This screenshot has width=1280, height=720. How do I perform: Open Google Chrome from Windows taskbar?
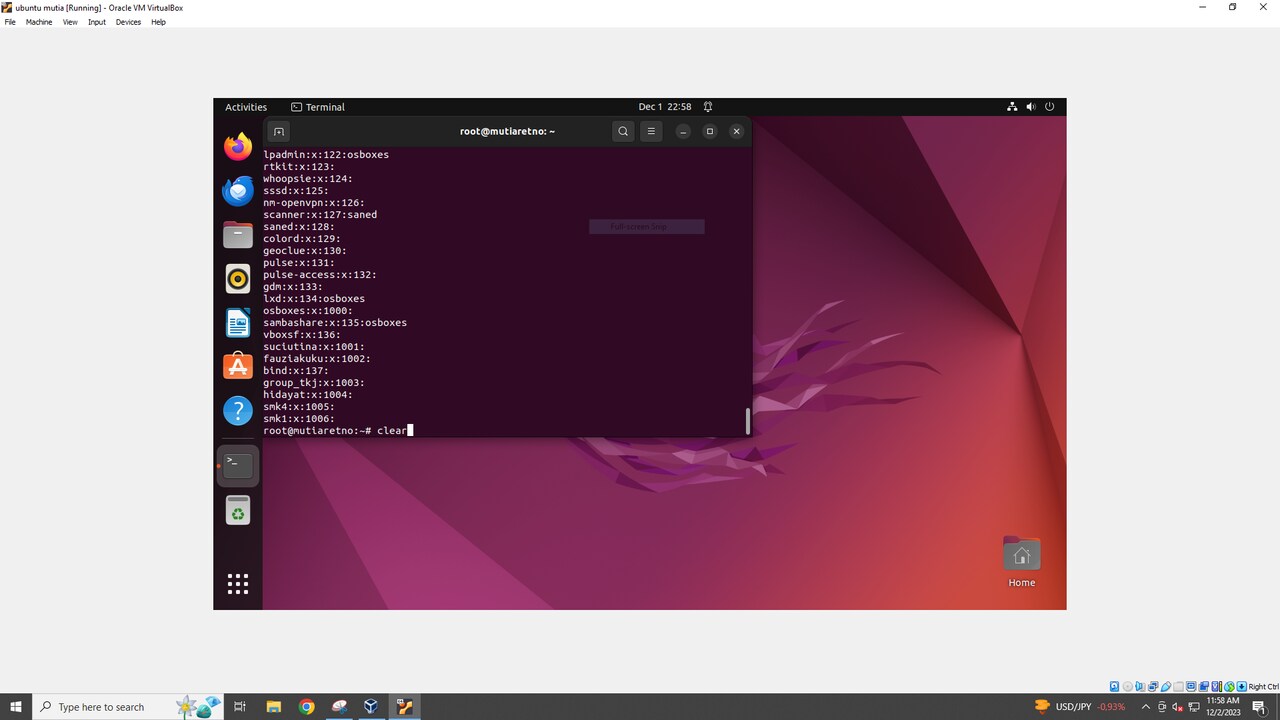306,707
